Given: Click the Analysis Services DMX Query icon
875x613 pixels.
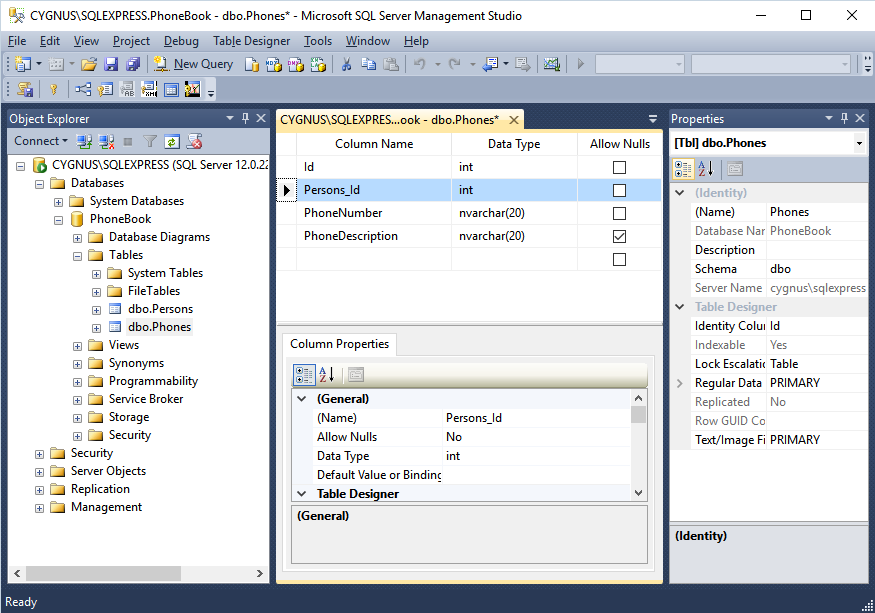Looking at the screenshot, I should (x=295, y=64).
